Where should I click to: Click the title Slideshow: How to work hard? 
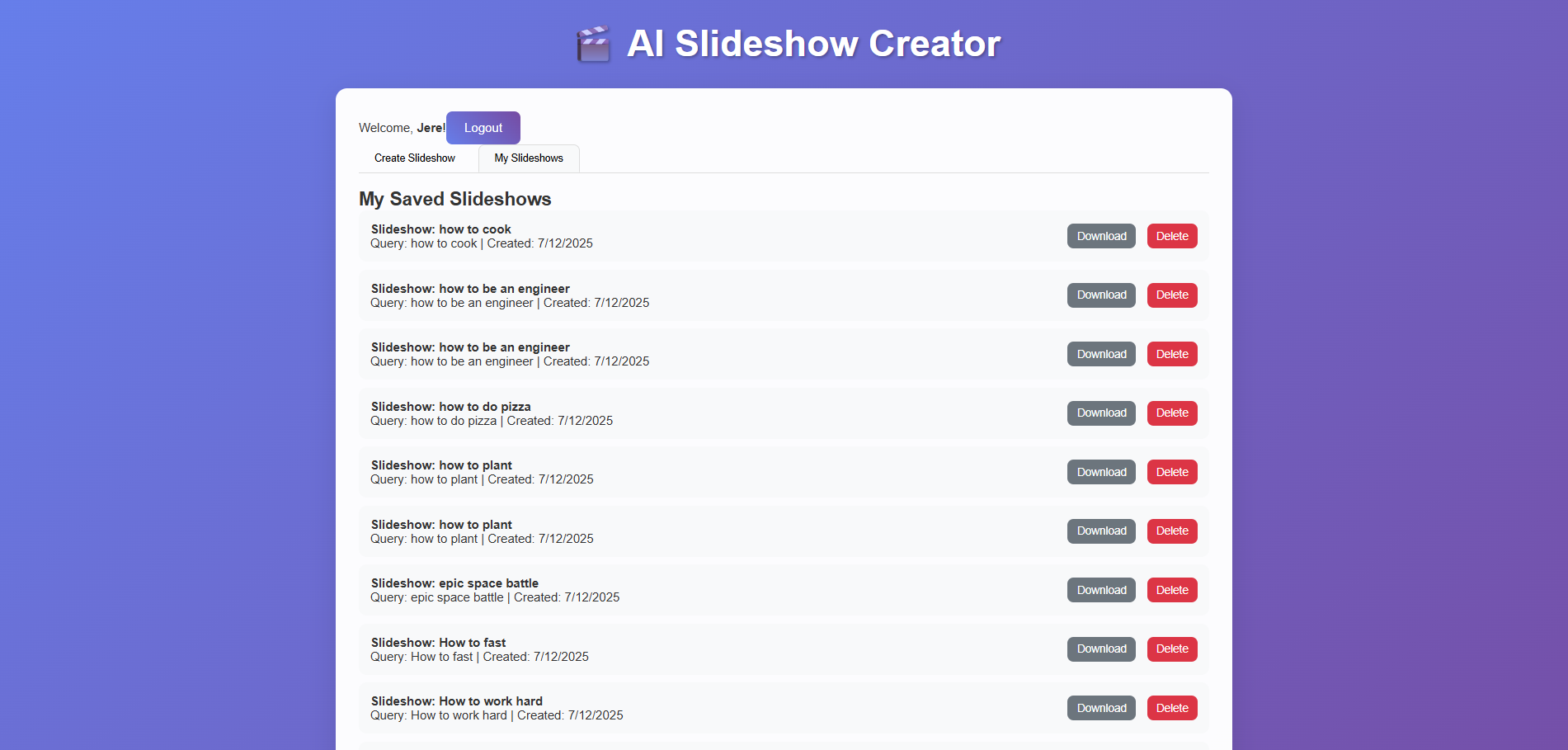coord(457,701)
